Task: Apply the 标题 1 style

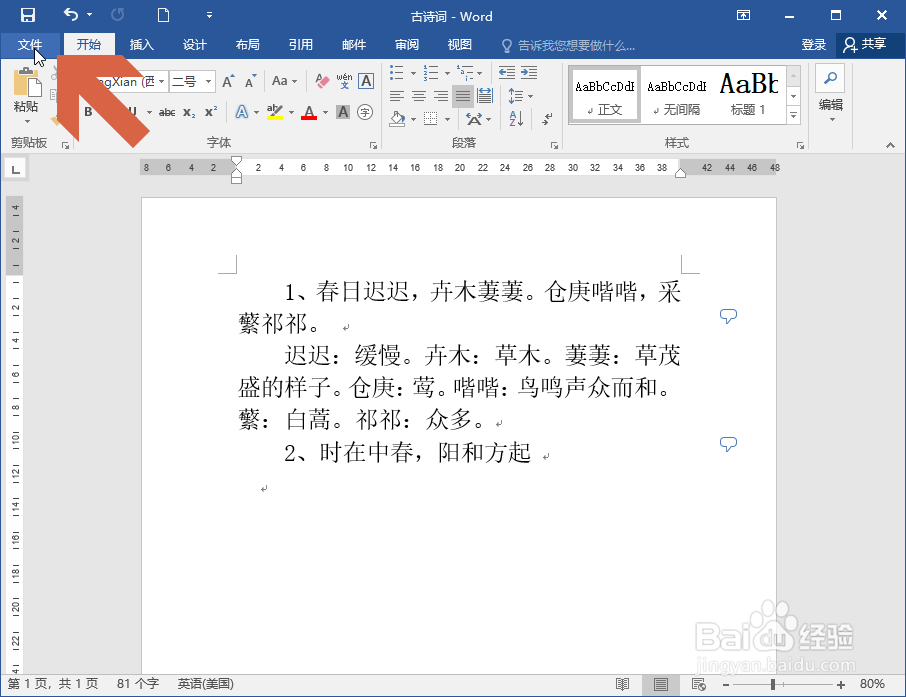Action: pyautogui.click(x=748, y=93)
